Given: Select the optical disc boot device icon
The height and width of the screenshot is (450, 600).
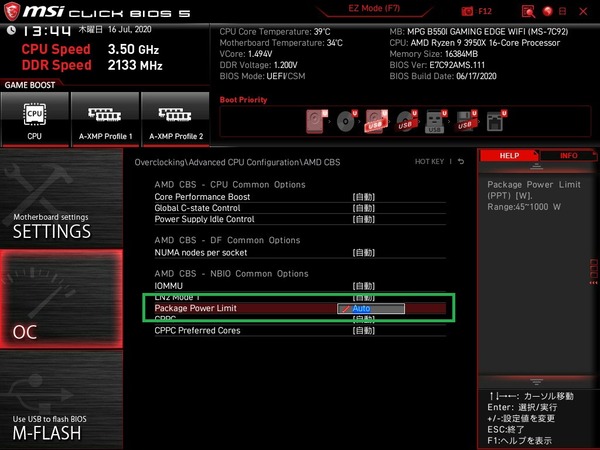Looking at the screenshot, I should [347, 122].
